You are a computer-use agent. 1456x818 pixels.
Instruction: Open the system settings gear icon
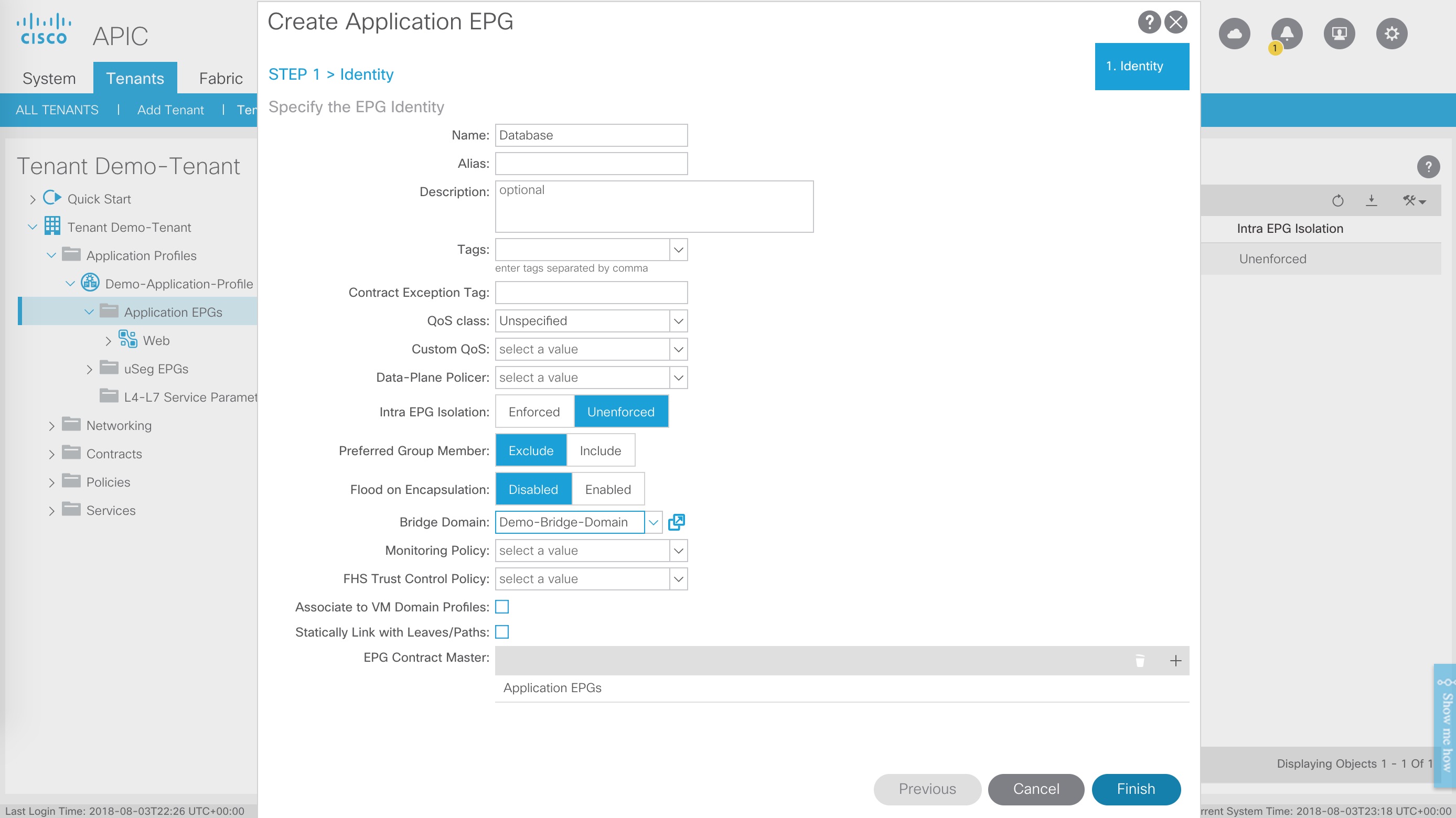pyautogui.click(x=1391, y=34)
